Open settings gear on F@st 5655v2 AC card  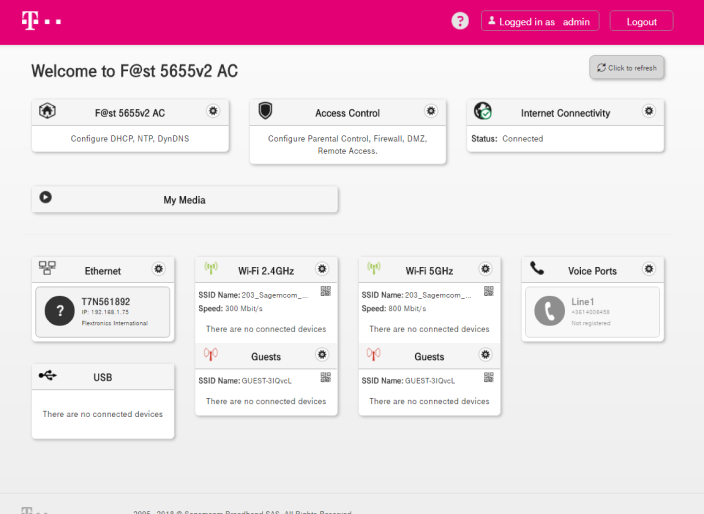[213, 111]
